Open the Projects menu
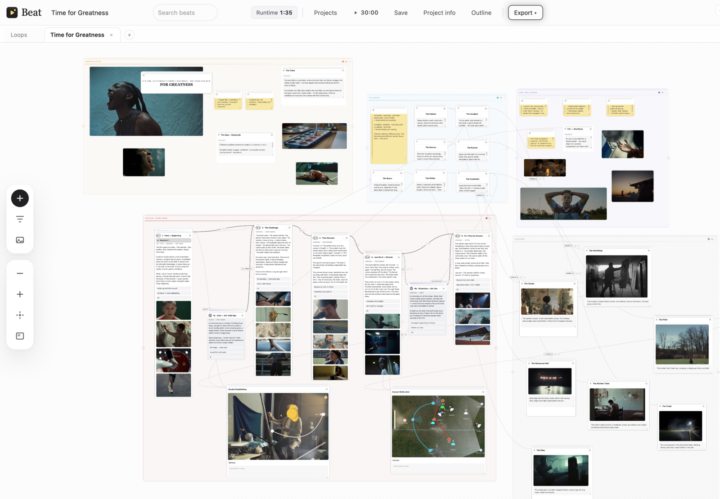The height and width of the screenshot is (499, 720). (325, 13)
